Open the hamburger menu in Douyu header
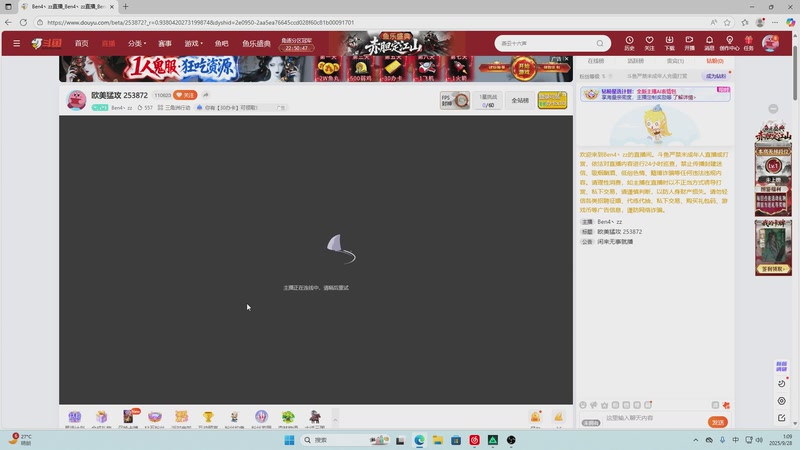This screenshot has width=800, height=450. [x=16, y=43]
